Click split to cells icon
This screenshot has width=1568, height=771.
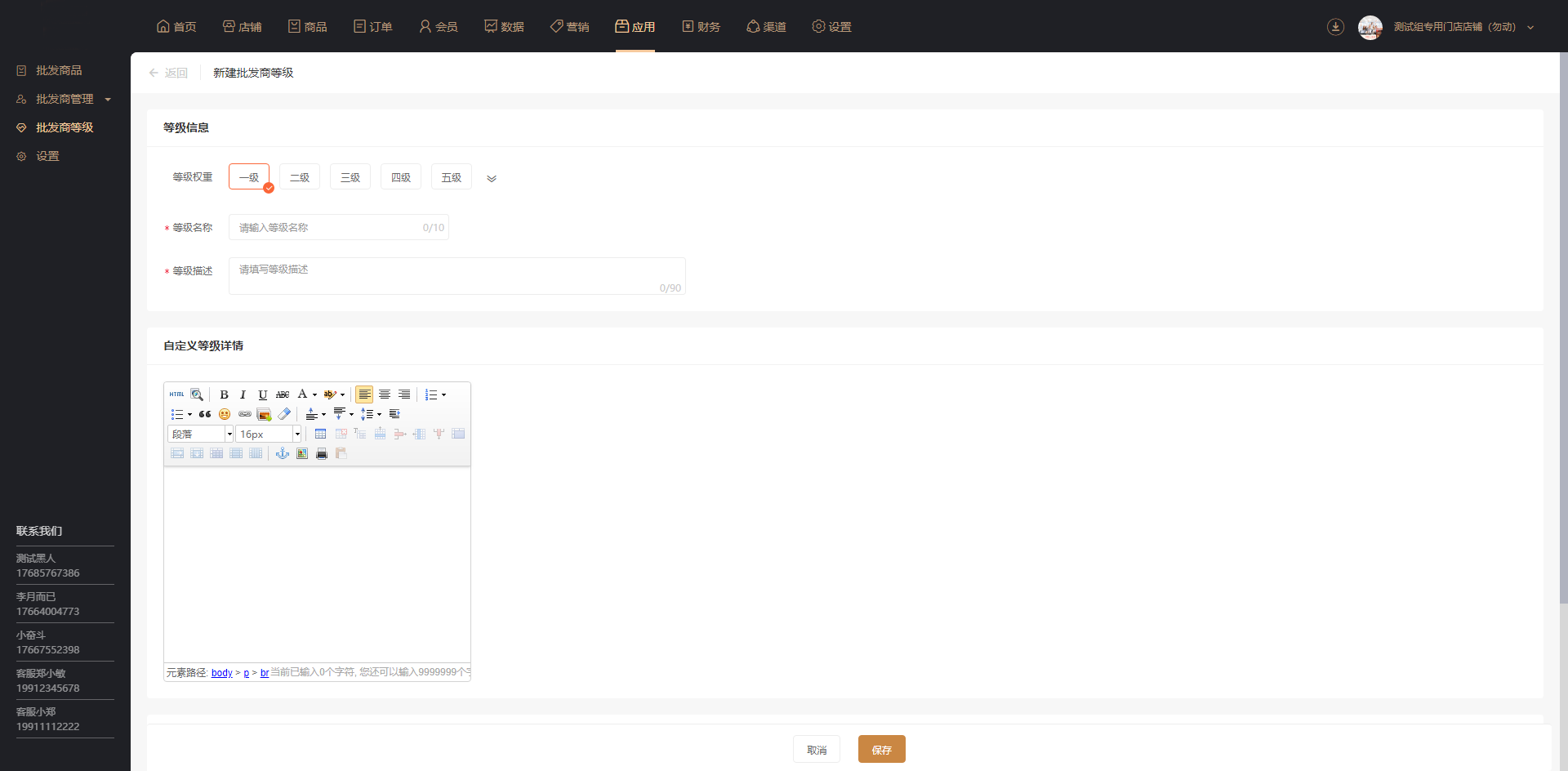pos(216,453)
